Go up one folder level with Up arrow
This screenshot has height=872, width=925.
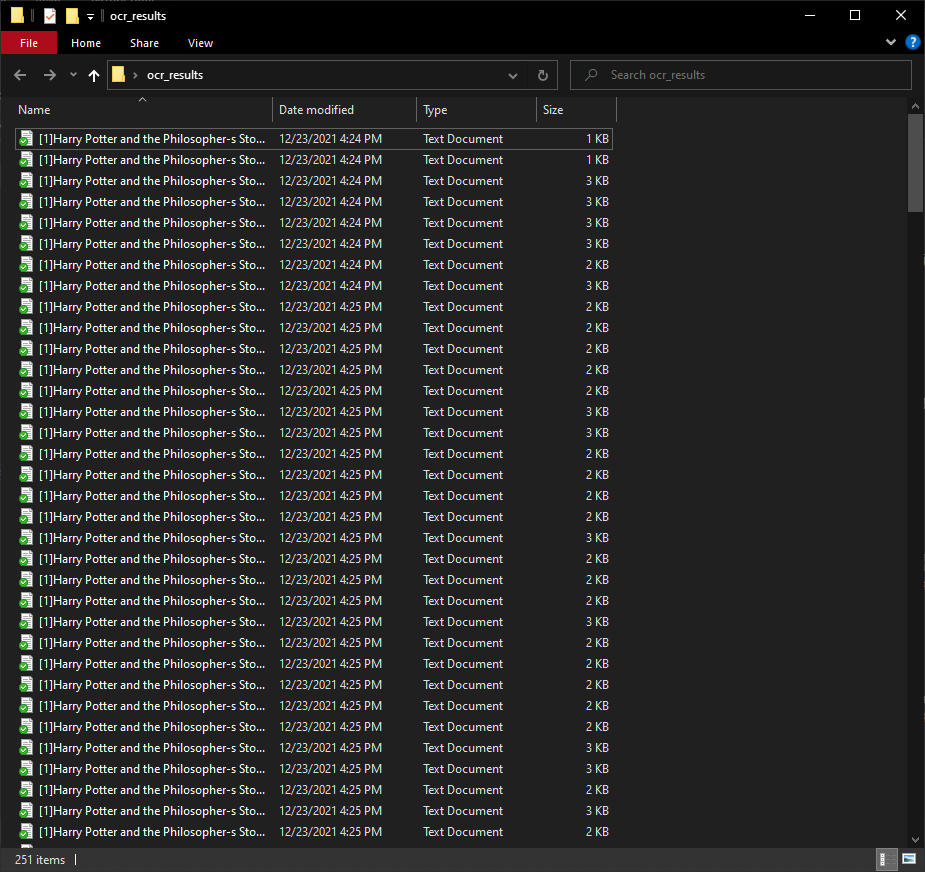point(94,75)
